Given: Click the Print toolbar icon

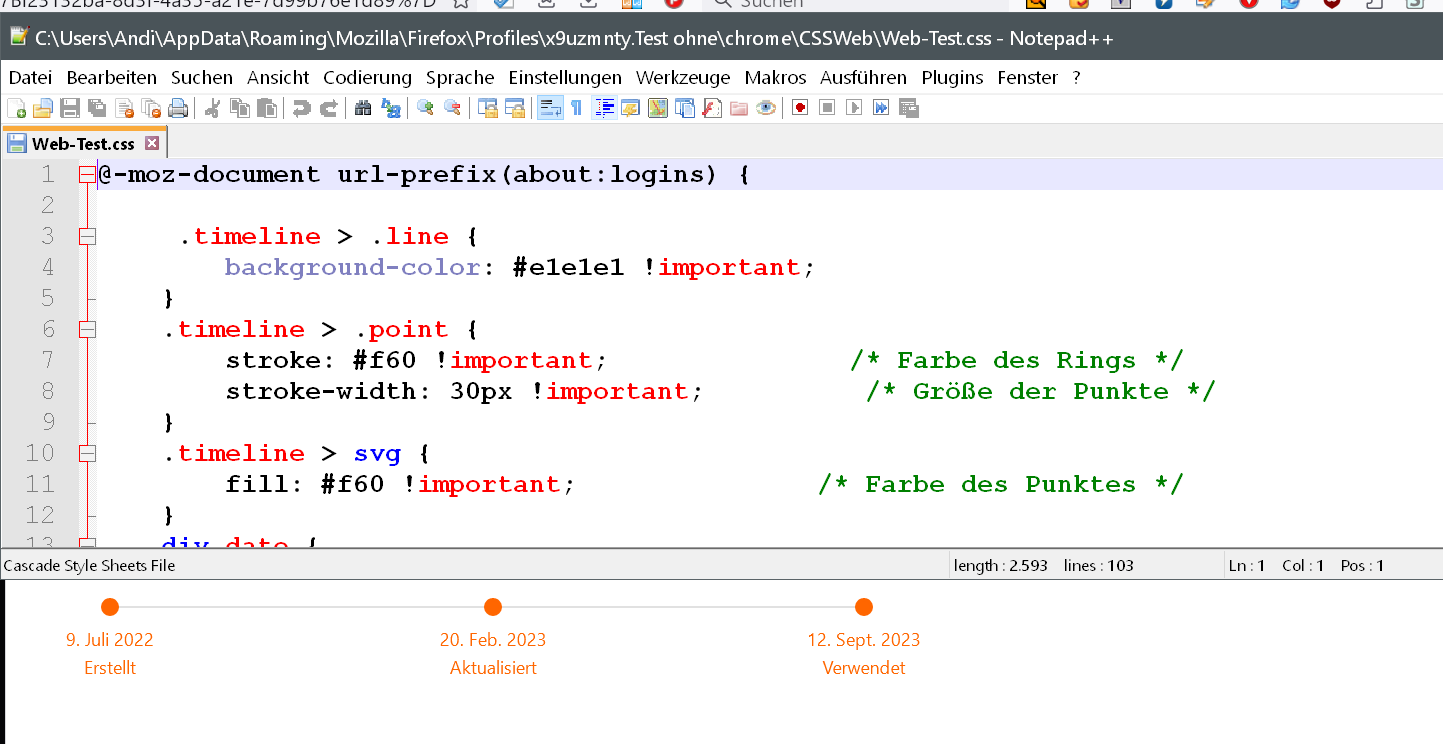Looking at the screenshot, I should coord(178,108).
